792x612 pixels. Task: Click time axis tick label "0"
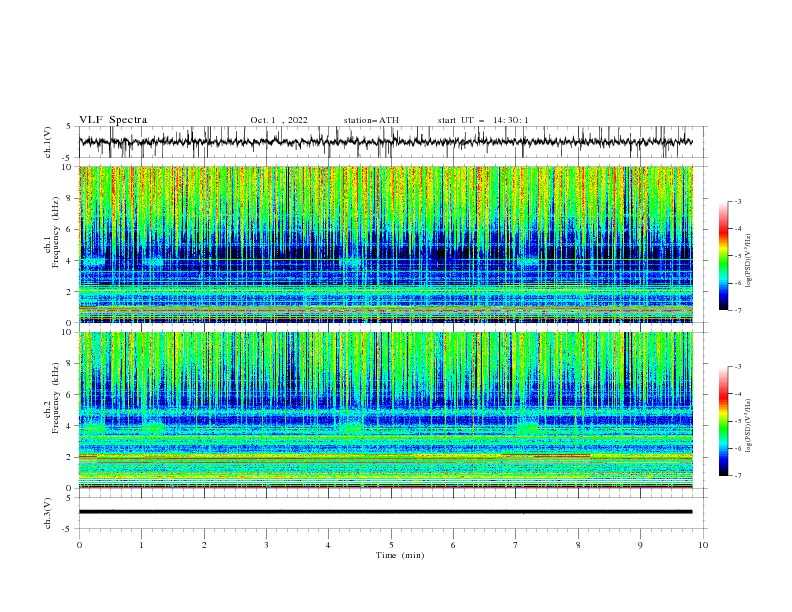click(79, 545)
